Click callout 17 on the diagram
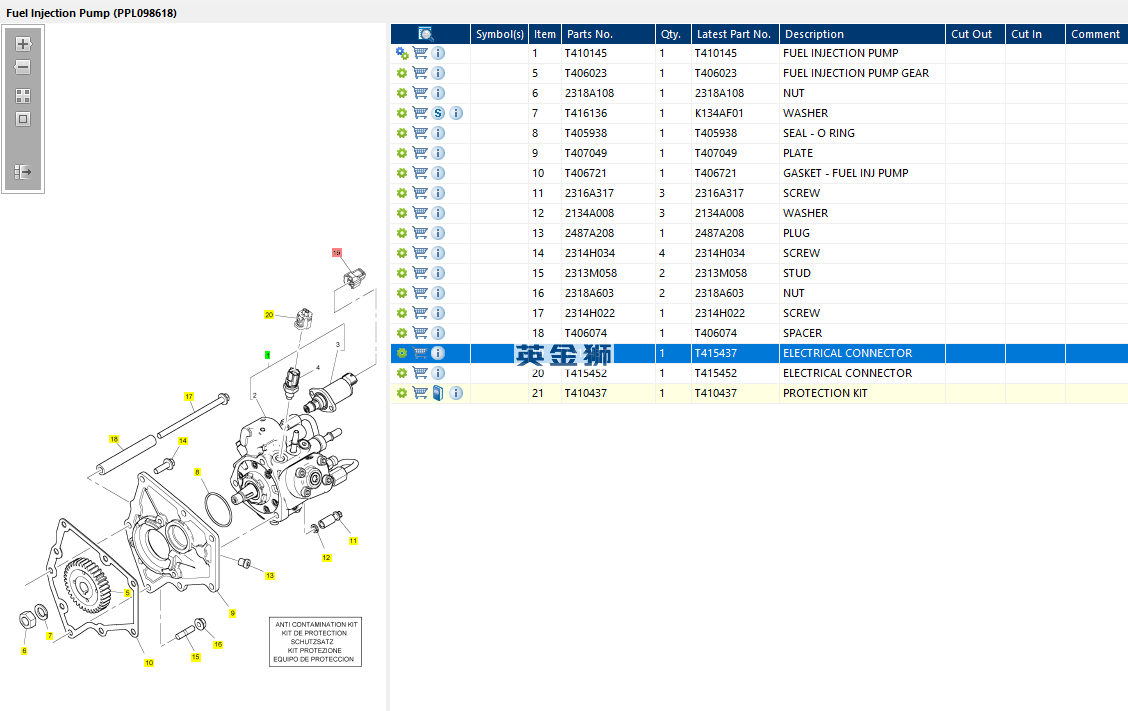 (x=188, y=397)
